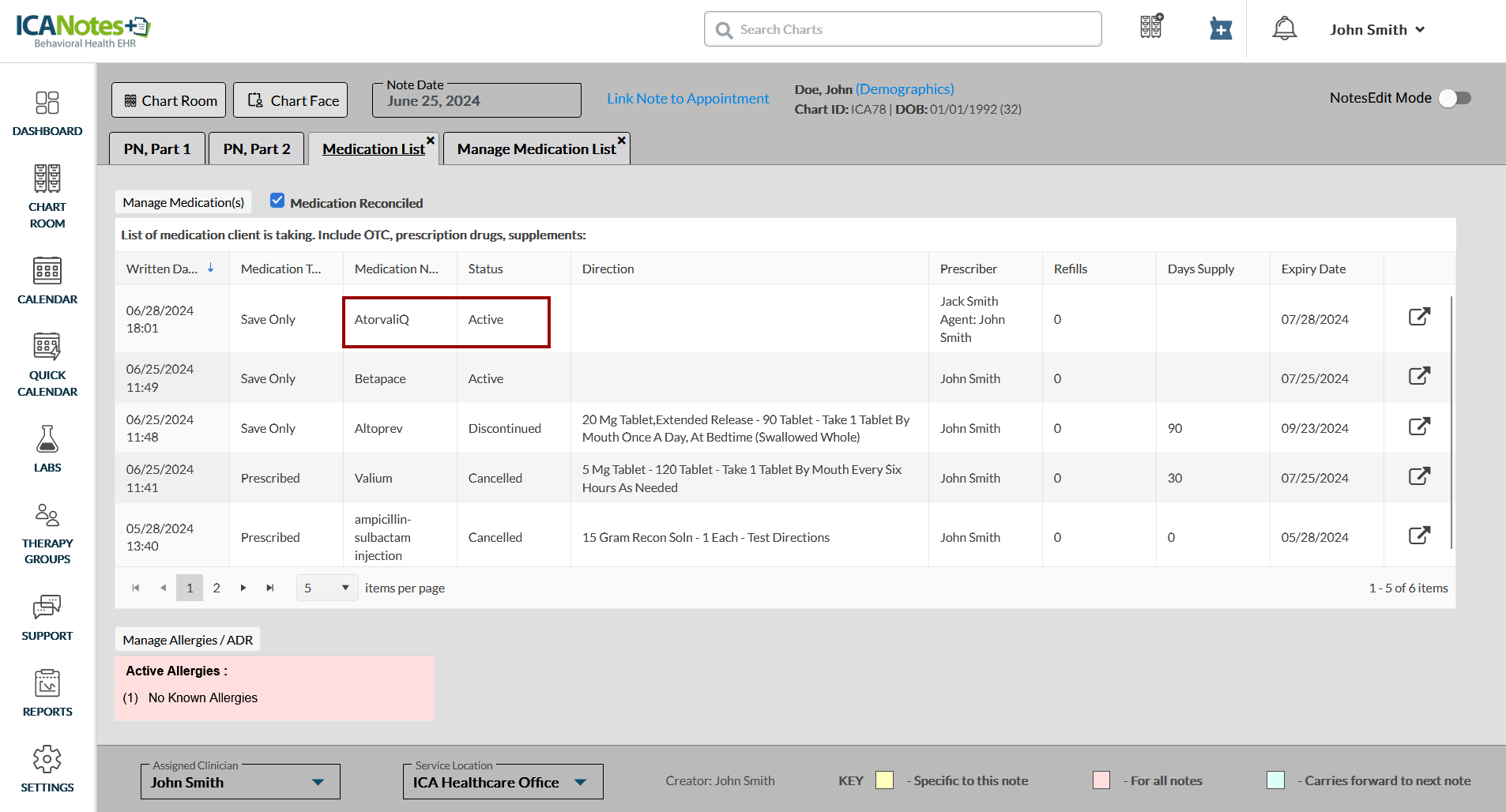
Task: Click the Manage Allergies / ADR button
Action: pos(188,640)
